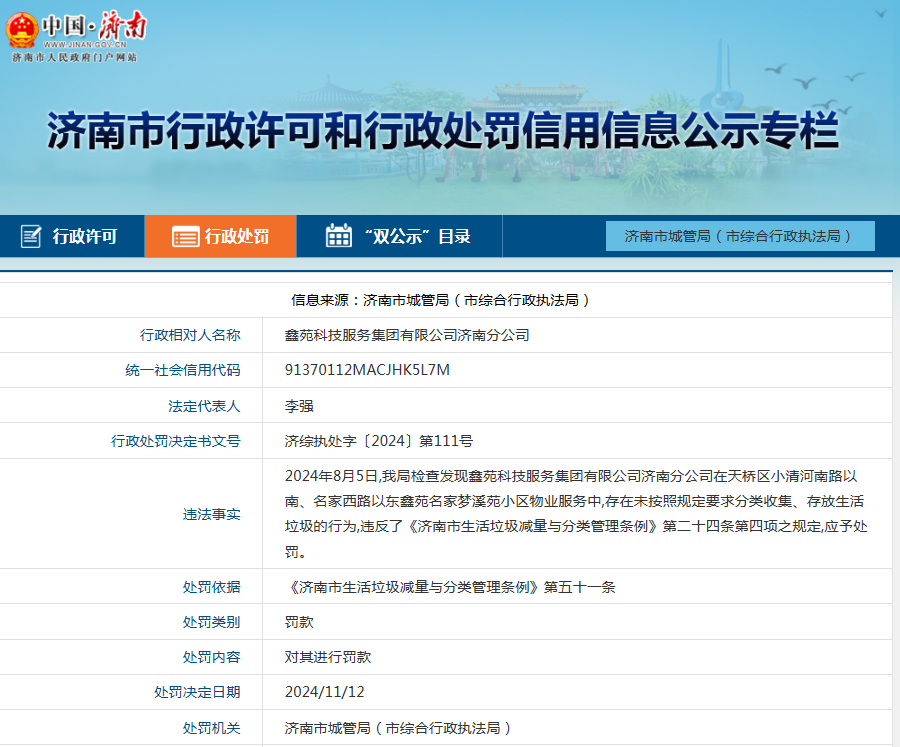Click the 行政处罚 list icon
The image size is (900, 747).
tap(185, 237)
